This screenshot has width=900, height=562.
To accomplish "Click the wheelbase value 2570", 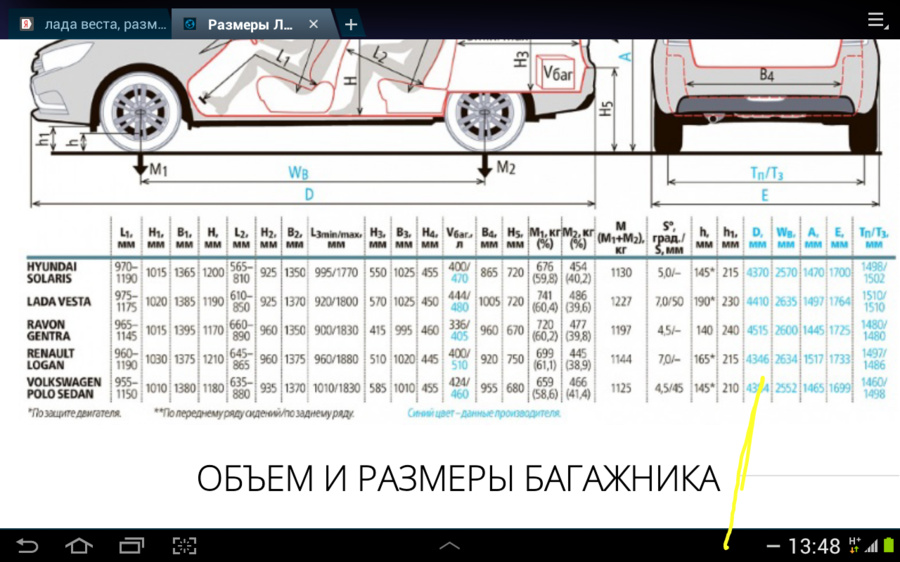I will [x=786, y=273].
